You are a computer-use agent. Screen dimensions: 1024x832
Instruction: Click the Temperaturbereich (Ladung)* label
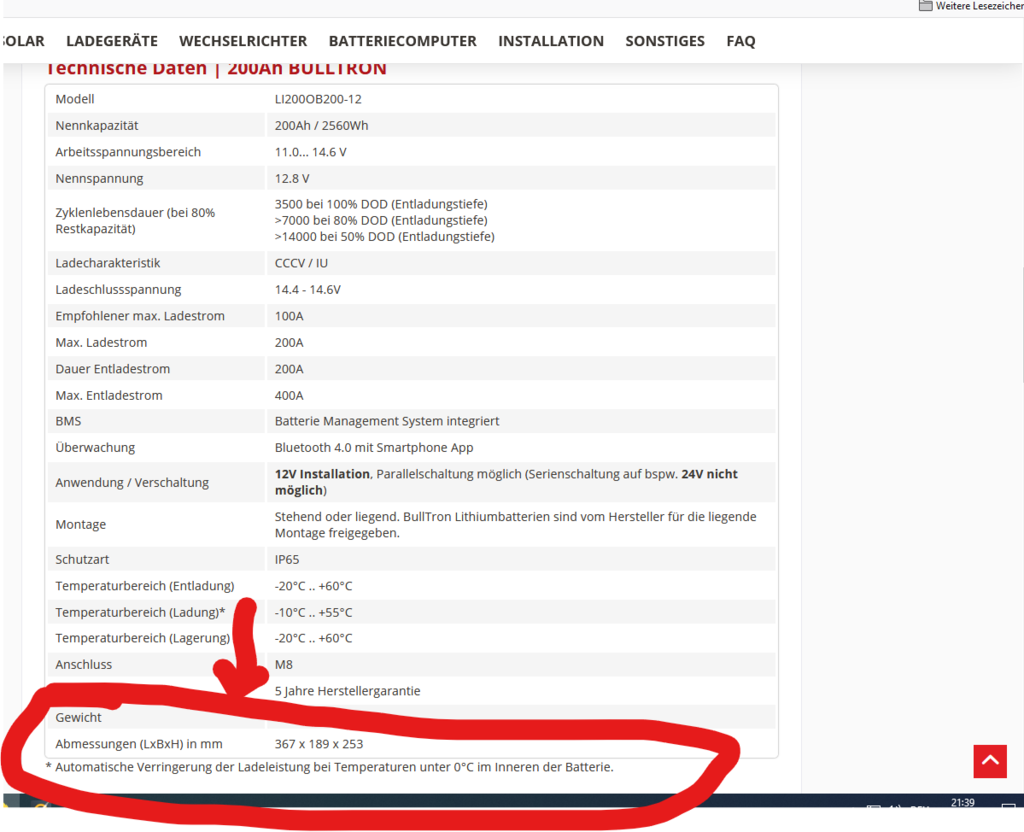[140, 613]
